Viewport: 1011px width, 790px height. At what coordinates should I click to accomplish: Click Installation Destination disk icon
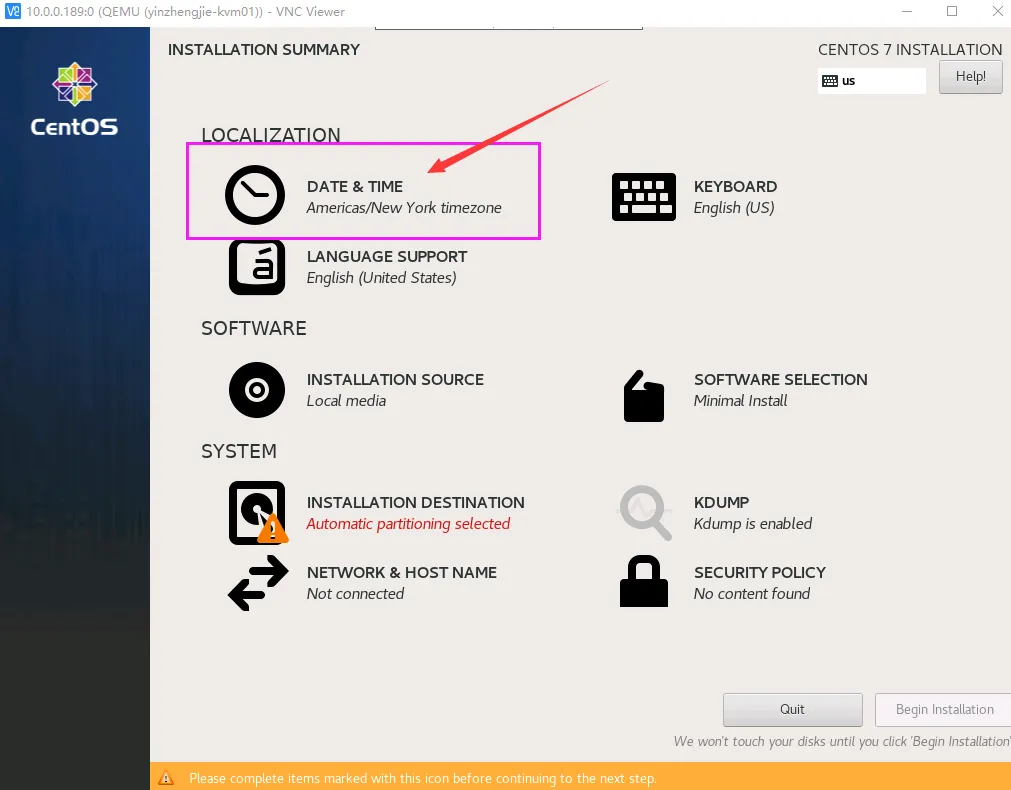tap(258, 513)
